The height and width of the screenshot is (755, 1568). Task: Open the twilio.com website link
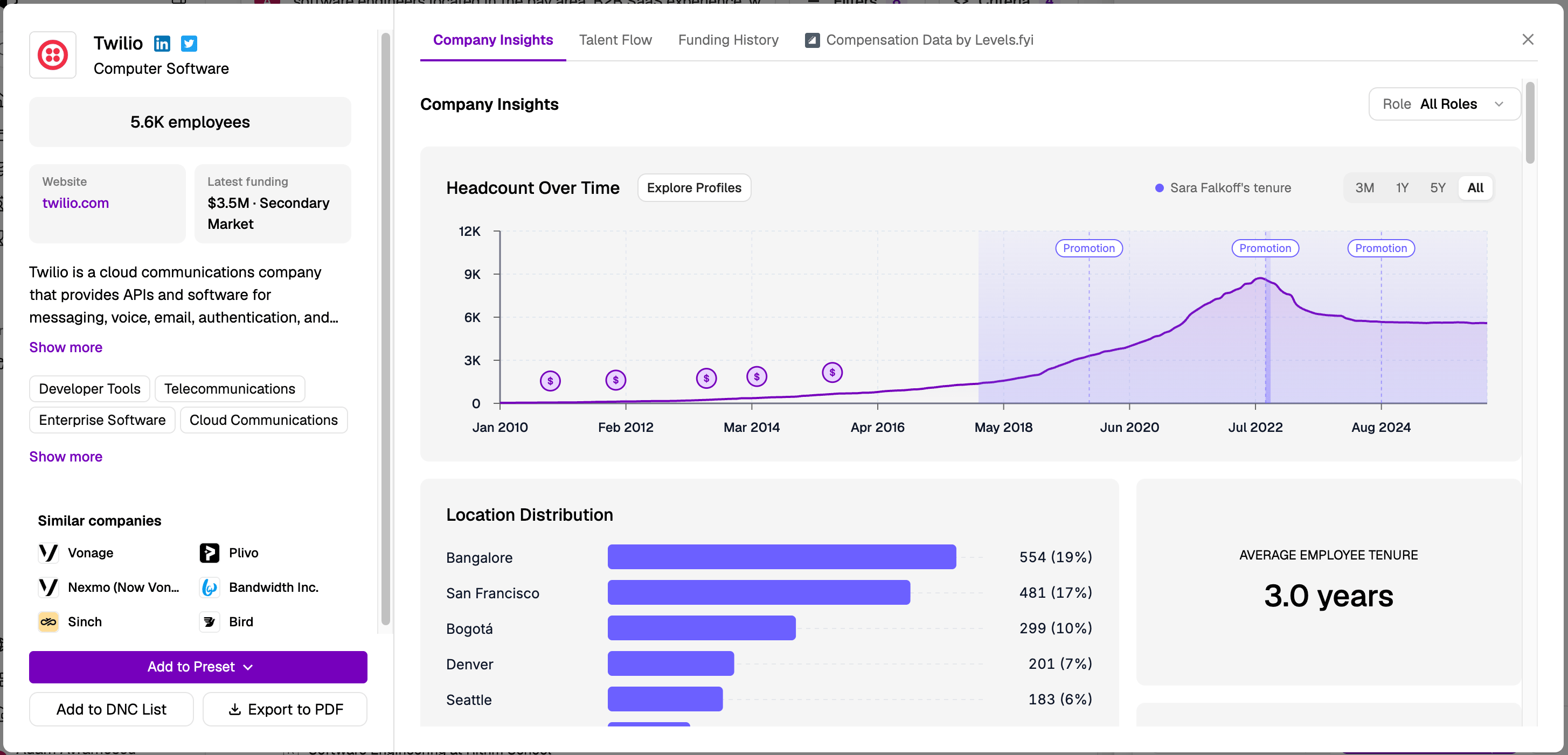point(75,203)
